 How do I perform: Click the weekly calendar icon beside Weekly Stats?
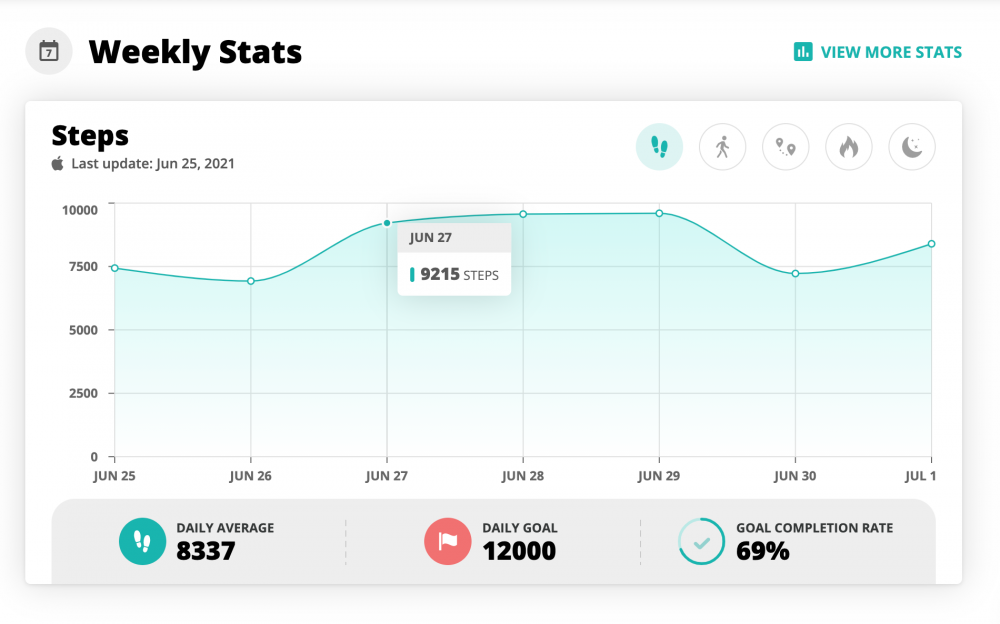[49, 52]
